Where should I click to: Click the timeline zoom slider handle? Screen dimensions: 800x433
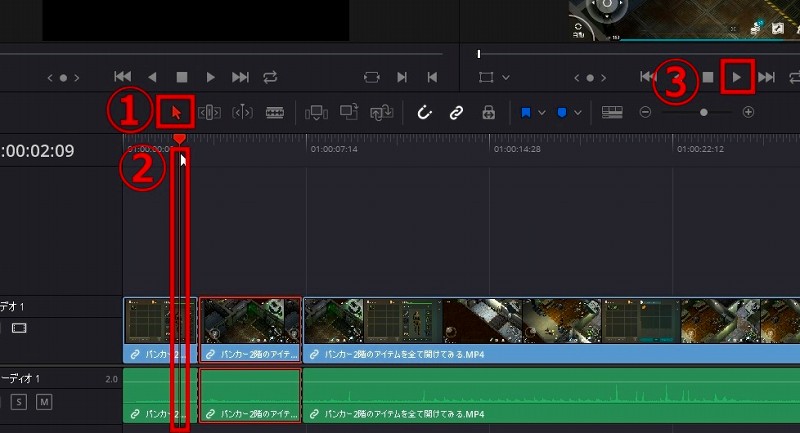[x=703, y=113]
